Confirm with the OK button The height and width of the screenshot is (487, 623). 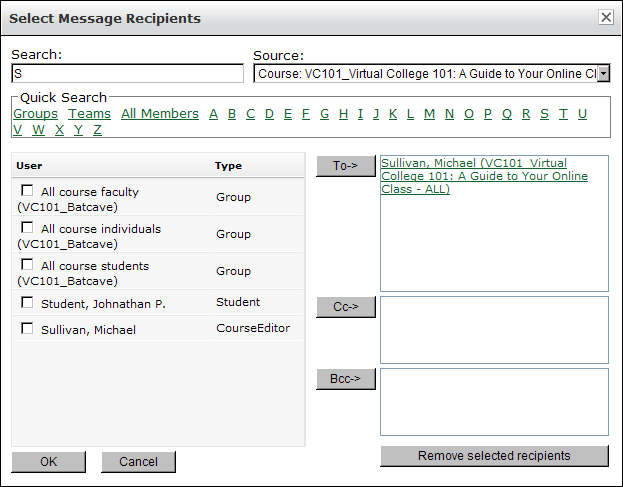(x=48, y=462)
